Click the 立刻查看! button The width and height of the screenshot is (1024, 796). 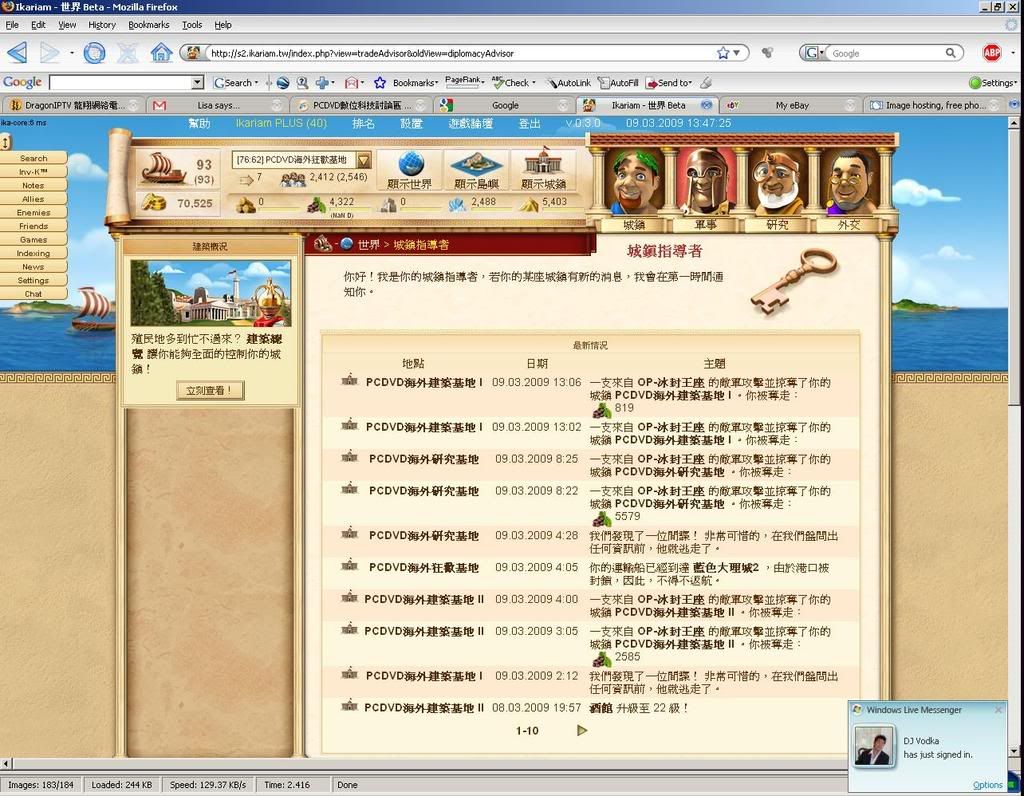[x=210, y=390]
